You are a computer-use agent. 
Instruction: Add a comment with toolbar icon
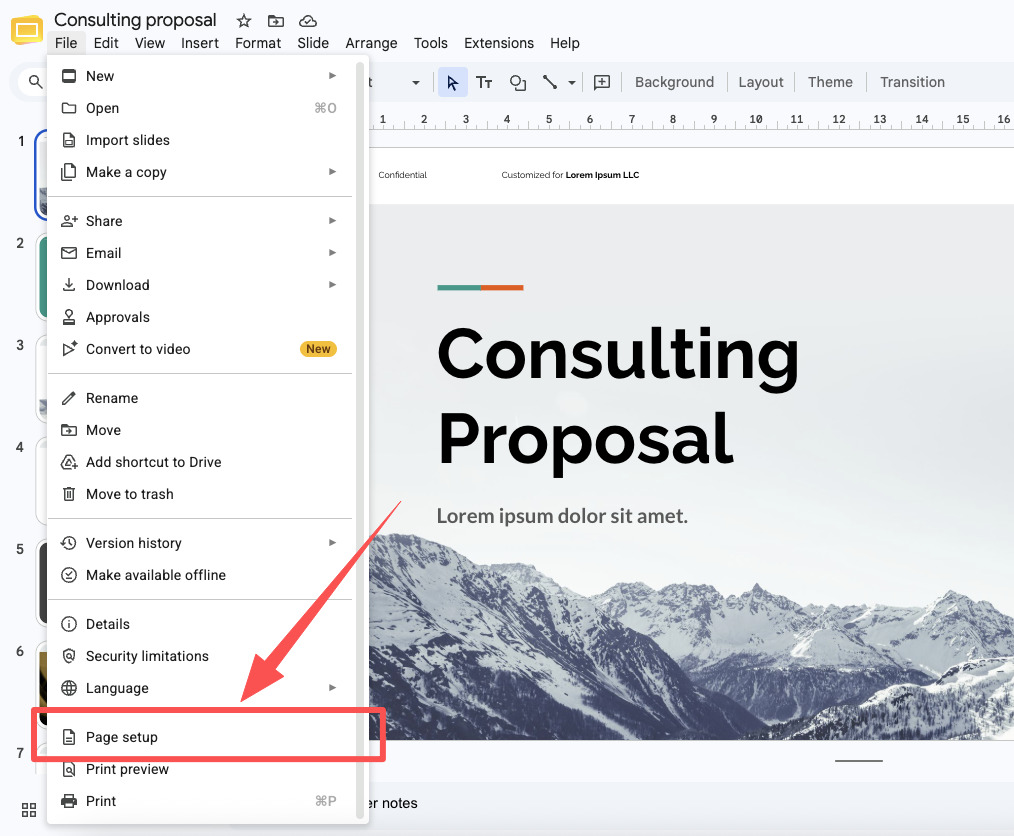point(602,82)
